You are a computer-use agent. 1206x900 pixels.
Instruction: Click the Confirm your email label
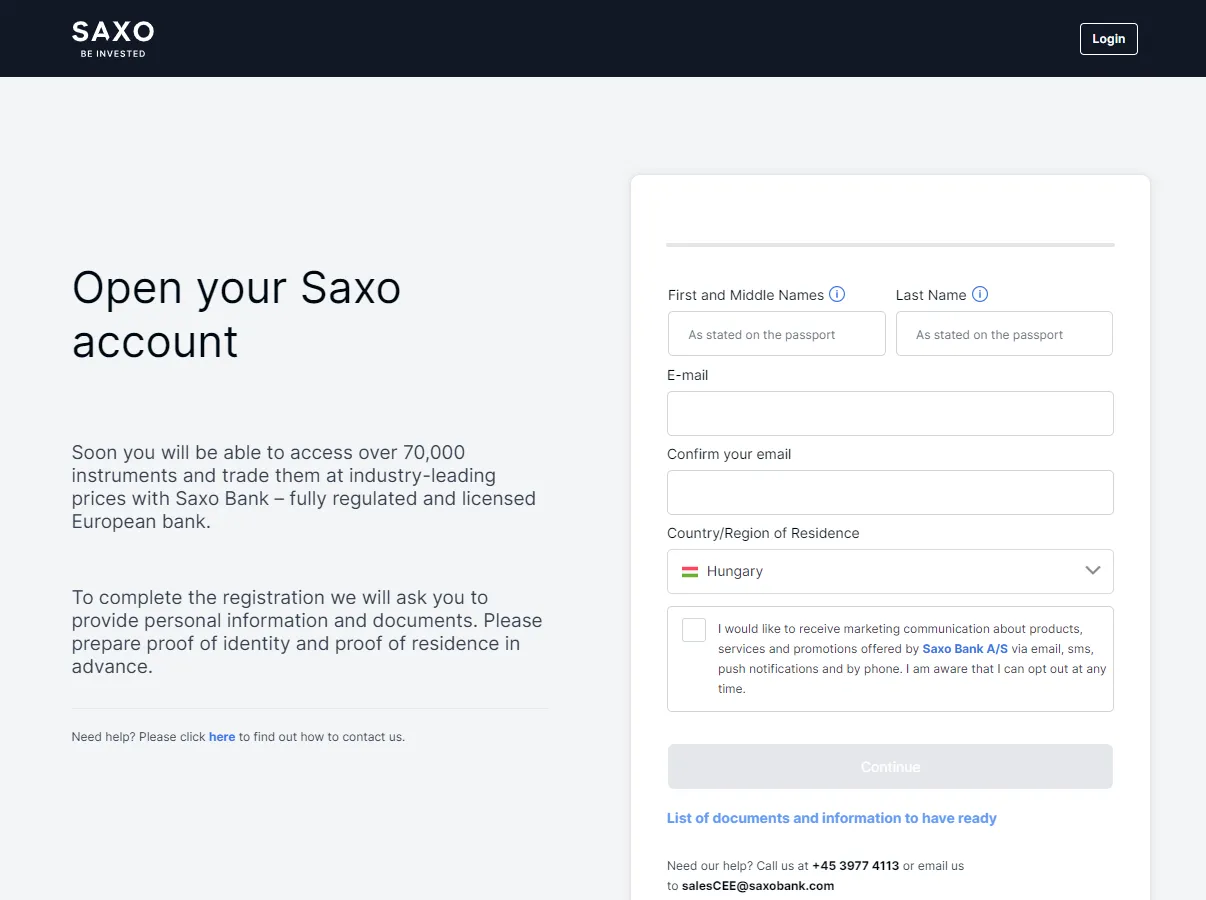[729, 454]
